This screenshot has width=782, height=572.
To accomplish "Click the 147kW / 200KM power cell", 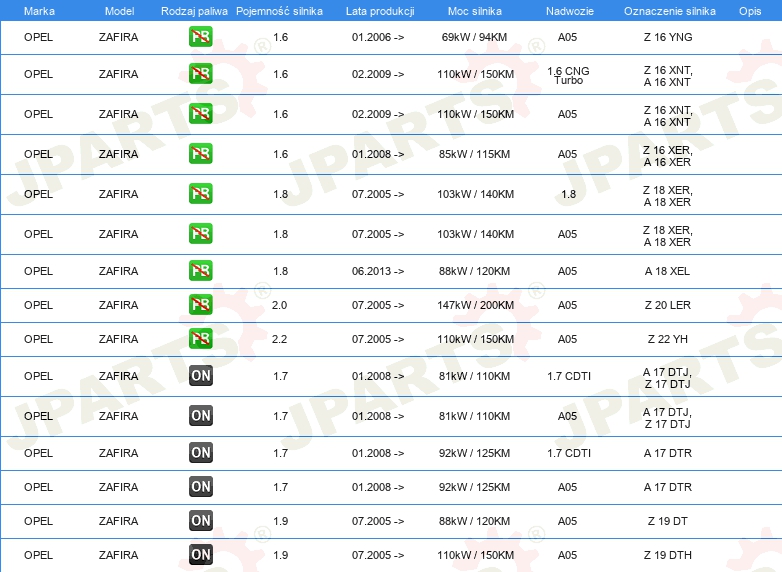I will pos(476,305).
